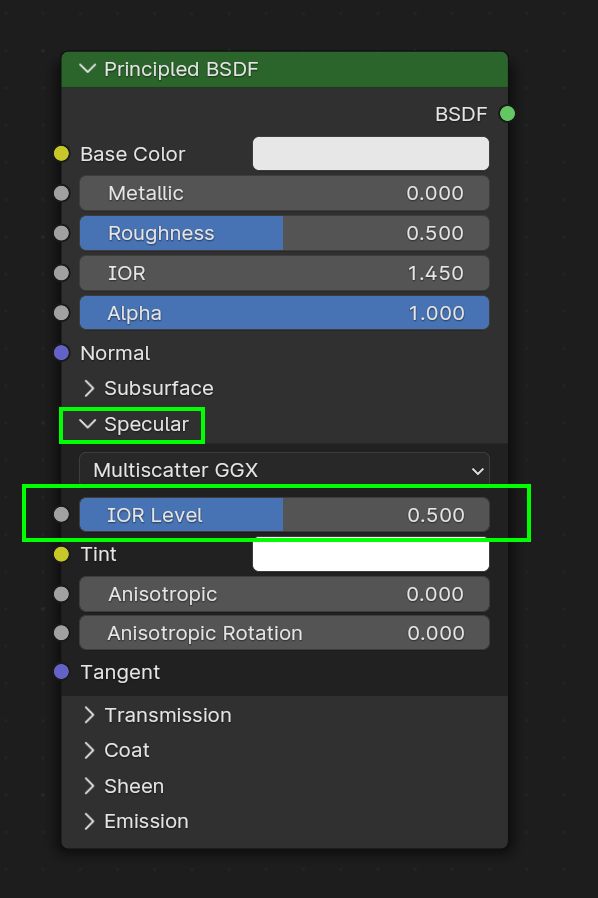Collapse the Specular section
The width and height of the screenshot is (598, 898).
[88, 425]
